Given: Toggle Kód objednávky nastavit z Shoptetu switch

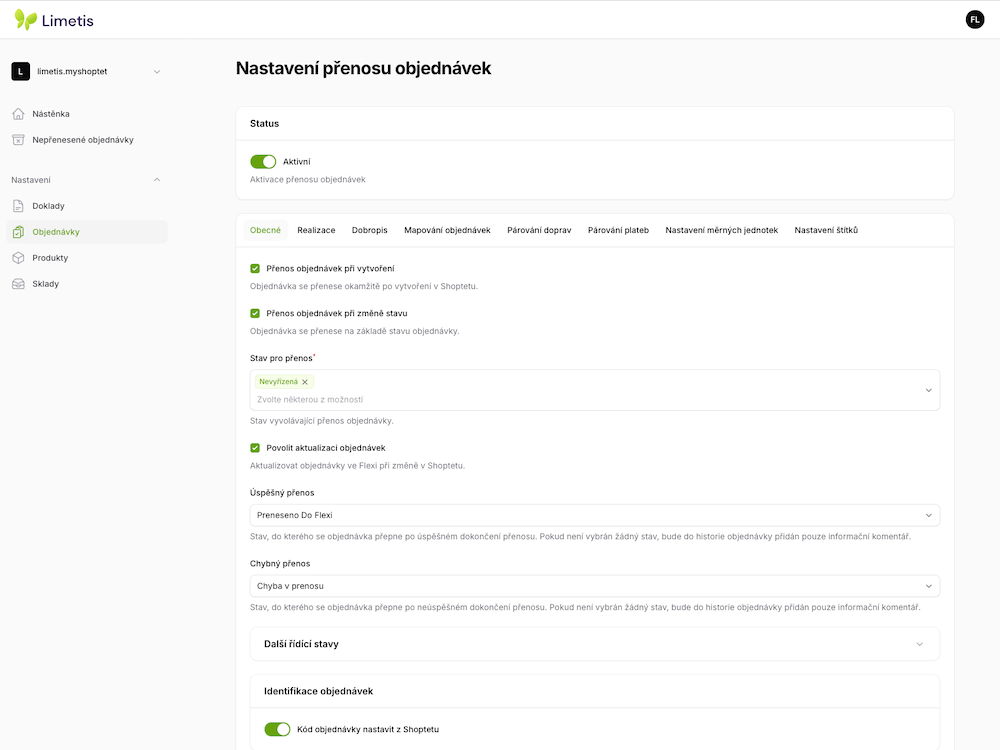Looking at the screenshot, I should pyautogui.click(x=277, y=730).
